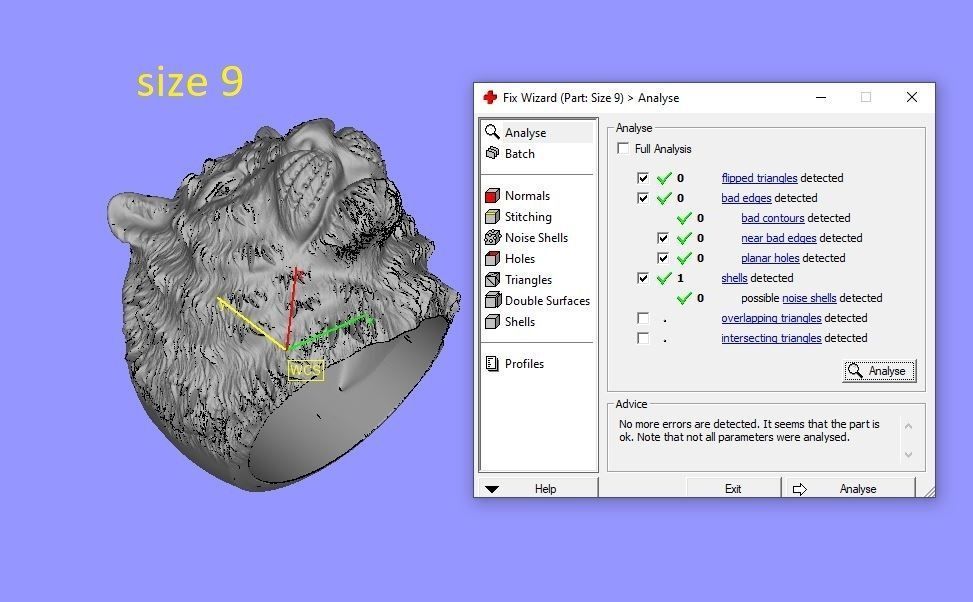
Task: Click the WCS label on the model
Action: (x=306, y=370)
